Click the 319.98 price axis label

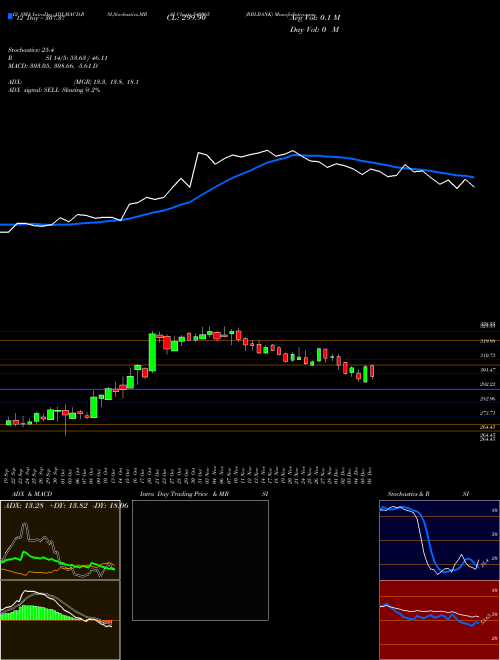click(488, 341)
